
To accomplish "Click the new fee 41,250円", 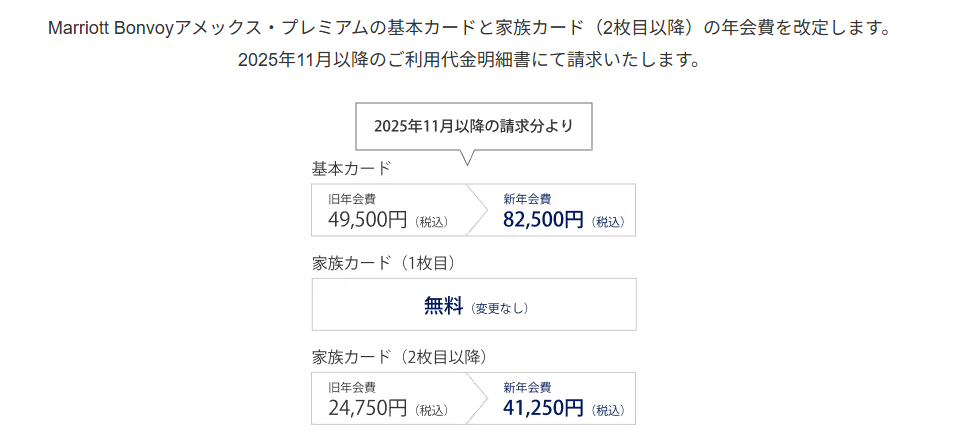I will click(x=543, y=407).
